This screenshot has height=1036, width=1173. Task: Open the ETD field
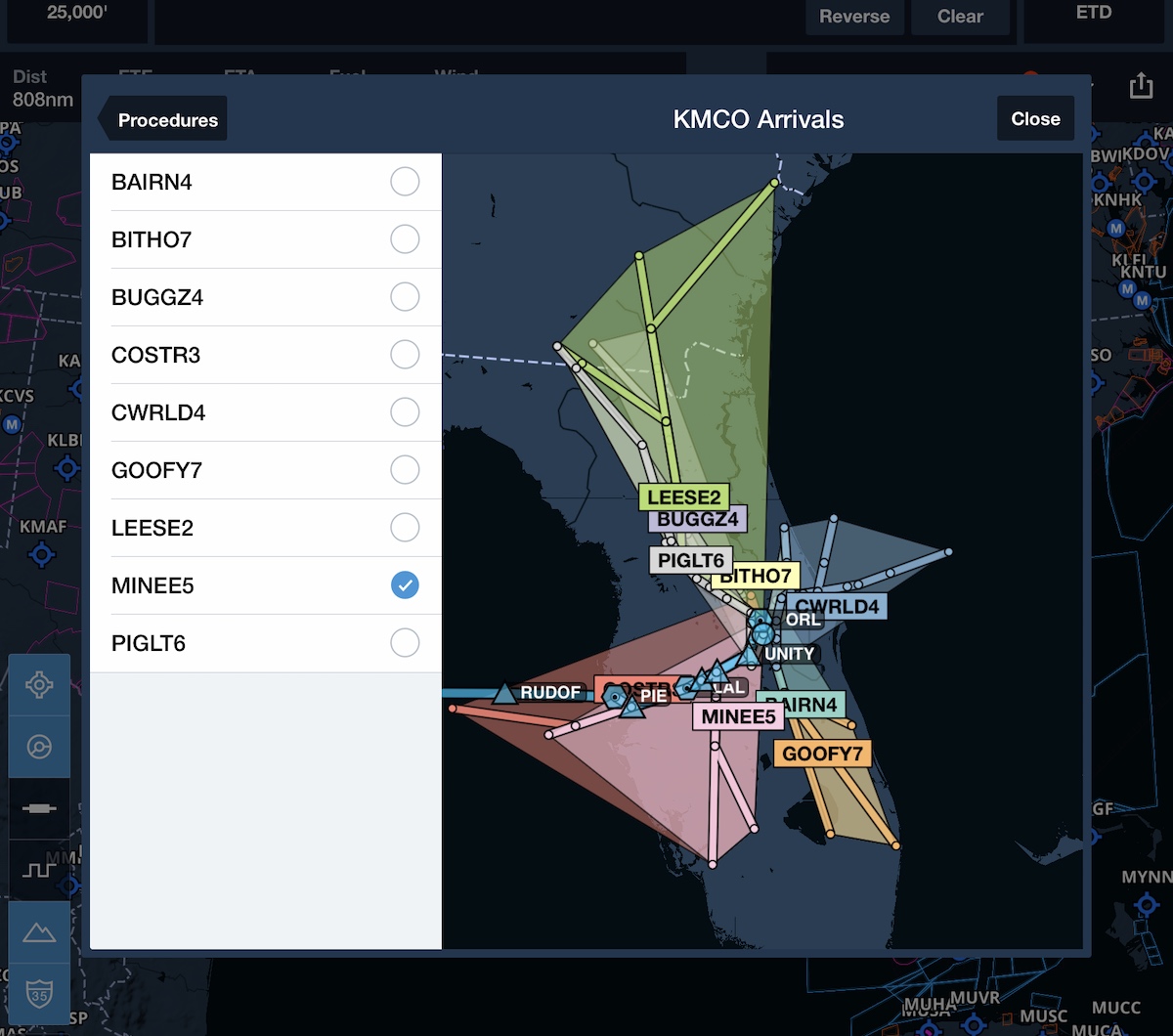point(1093,14)
